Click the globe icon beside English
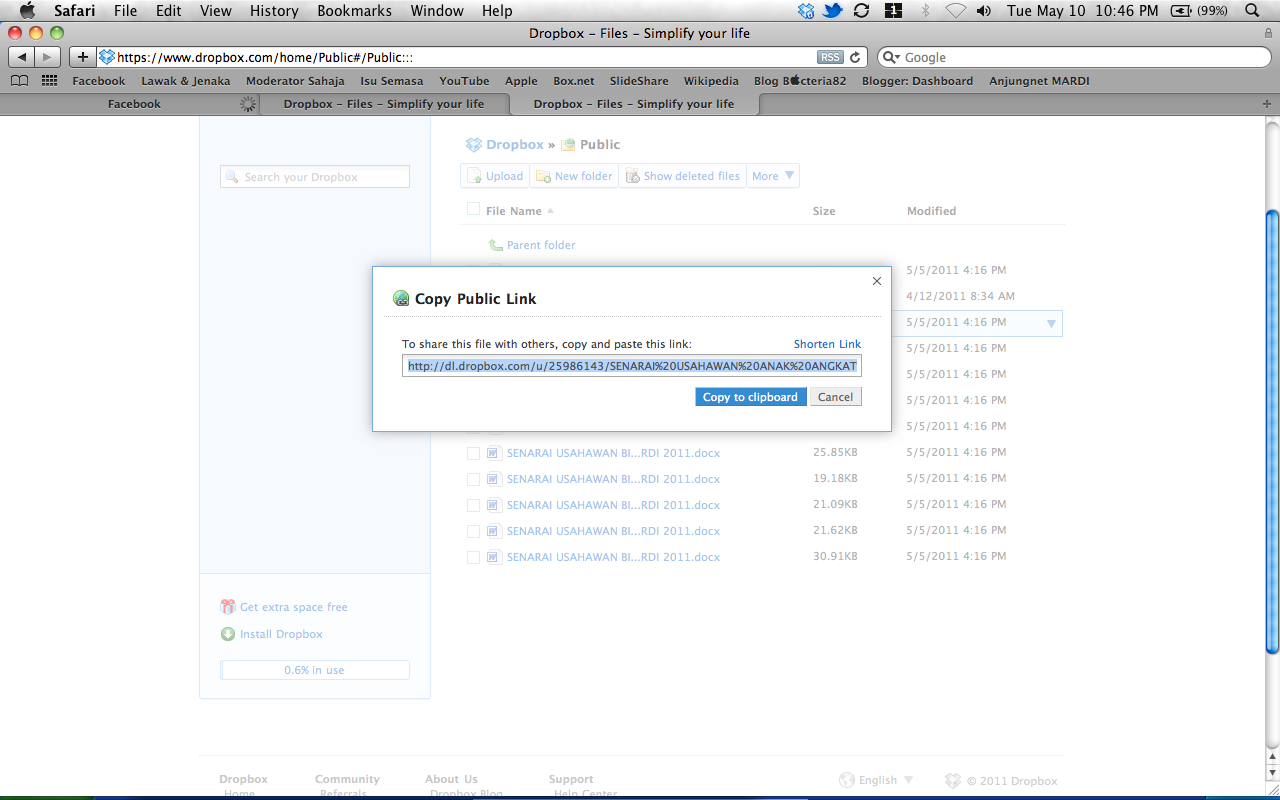This screenshot has height=800, width=1280. pyautogui.click(x=847, y=780)
